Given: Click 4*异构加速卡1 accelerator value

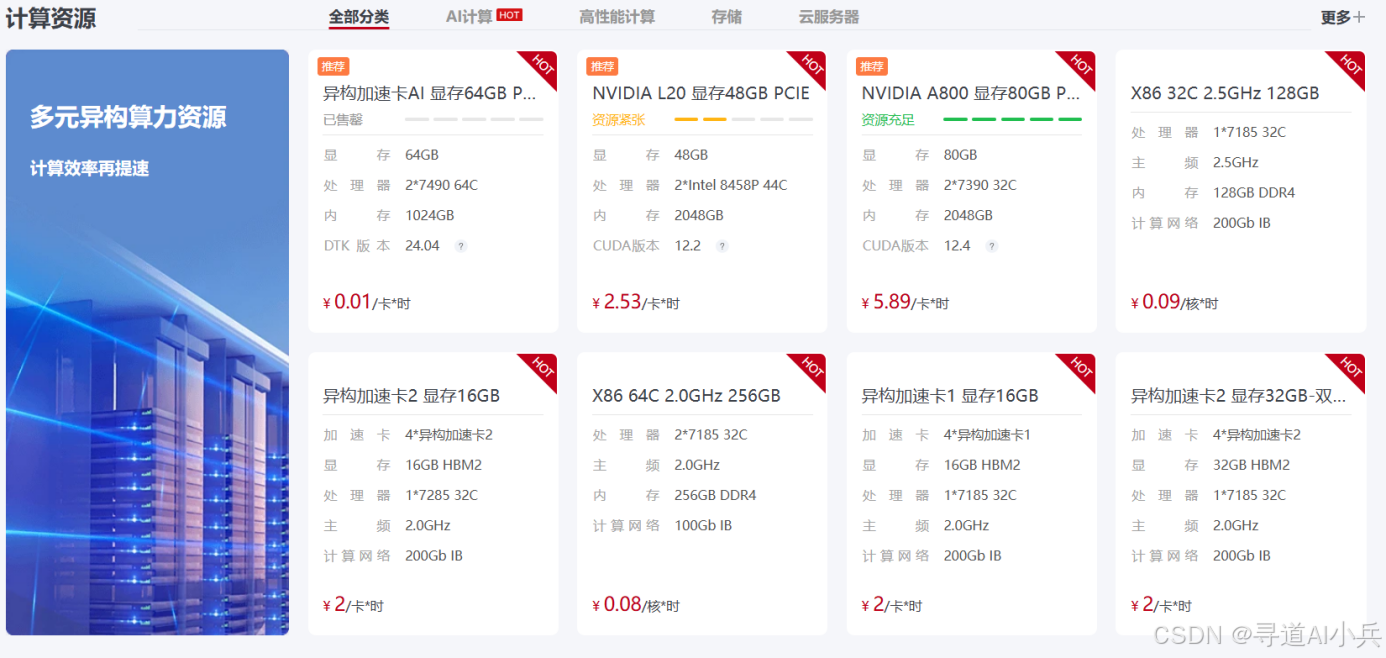Looking at the screenshot, I should point(987,435).
